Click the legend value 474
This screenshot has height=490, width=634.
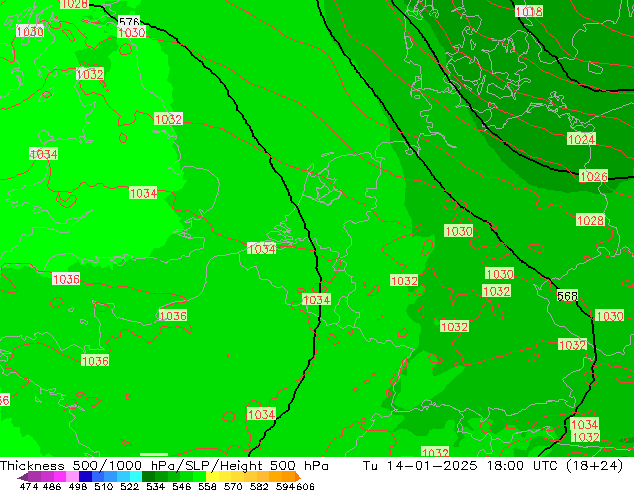click(x=29, y=486)
